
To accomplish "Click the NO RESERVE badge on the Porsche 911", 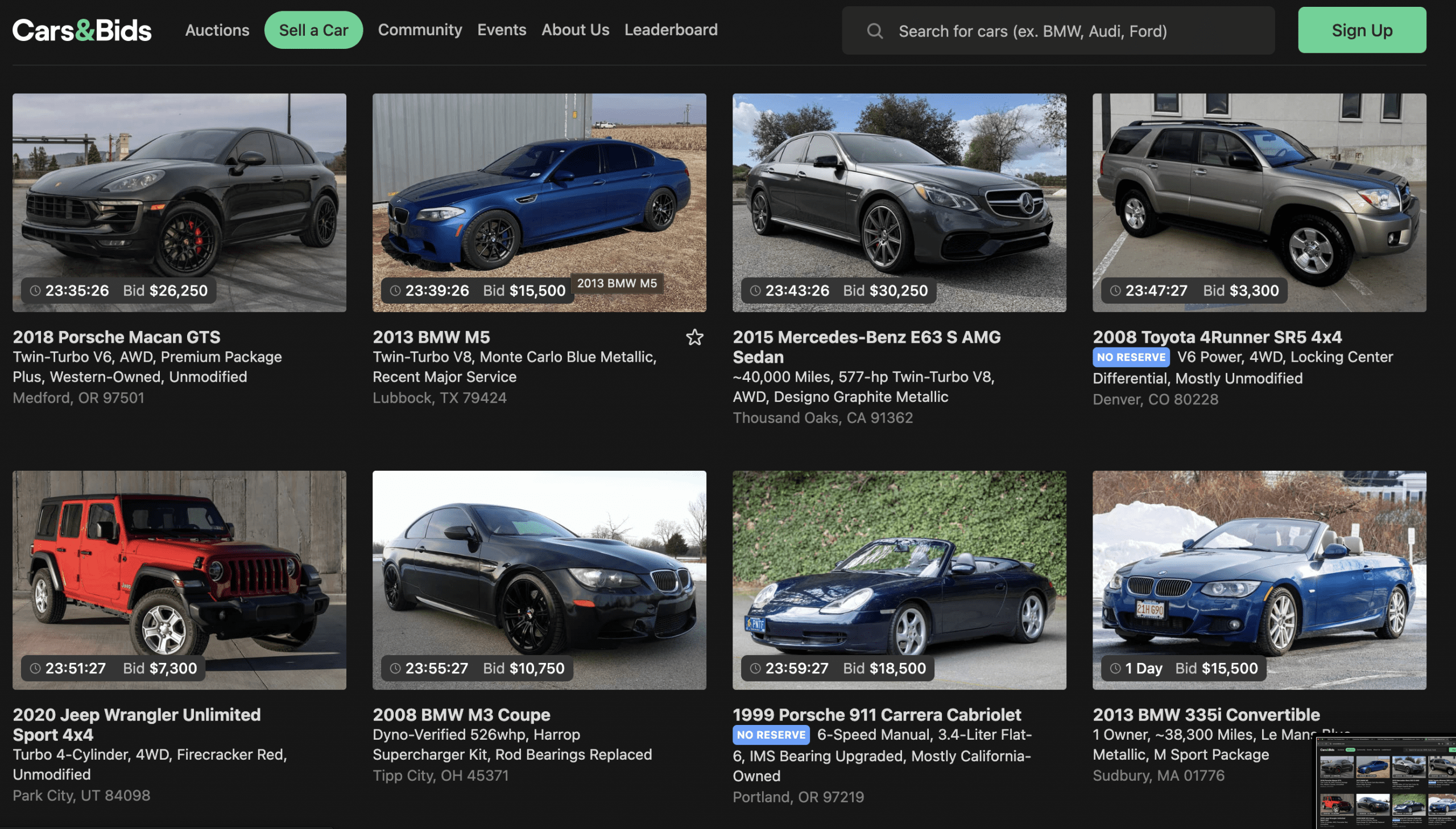I will [x=771, y=735].
